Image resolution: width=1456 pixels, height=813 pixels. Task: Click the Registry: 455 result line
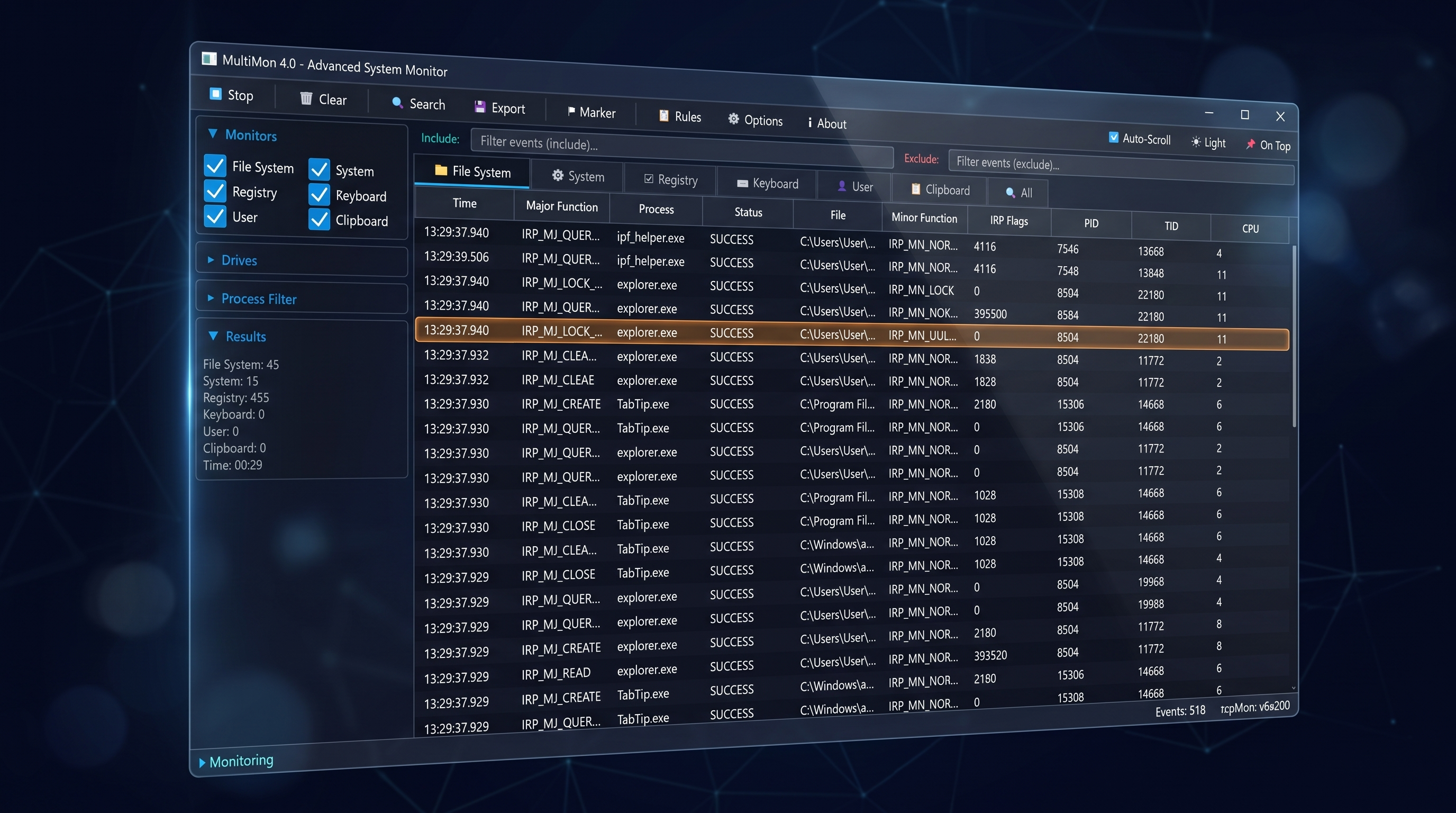click(236, 398)
